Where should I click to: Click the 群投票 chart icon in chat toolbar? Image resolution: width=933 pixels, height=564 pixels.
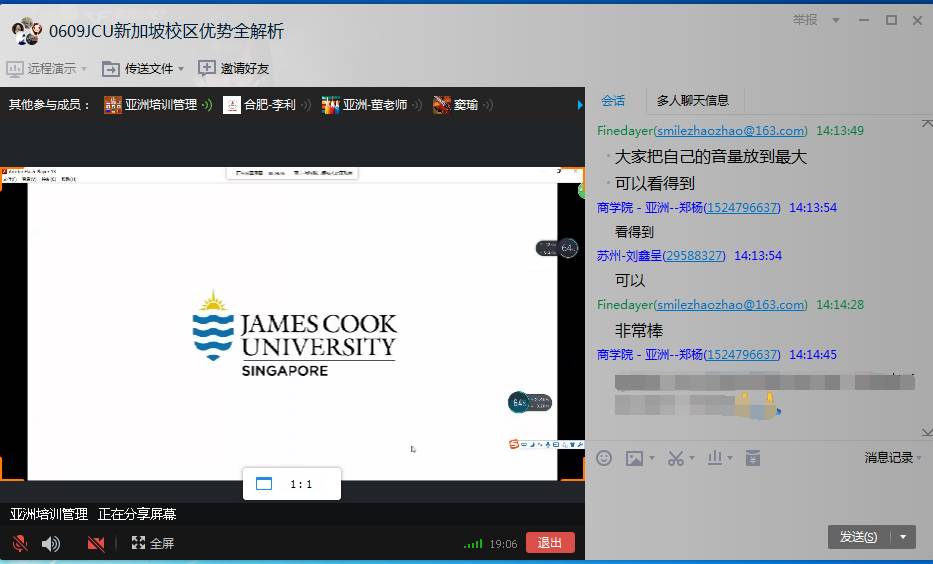pos(715,458)
